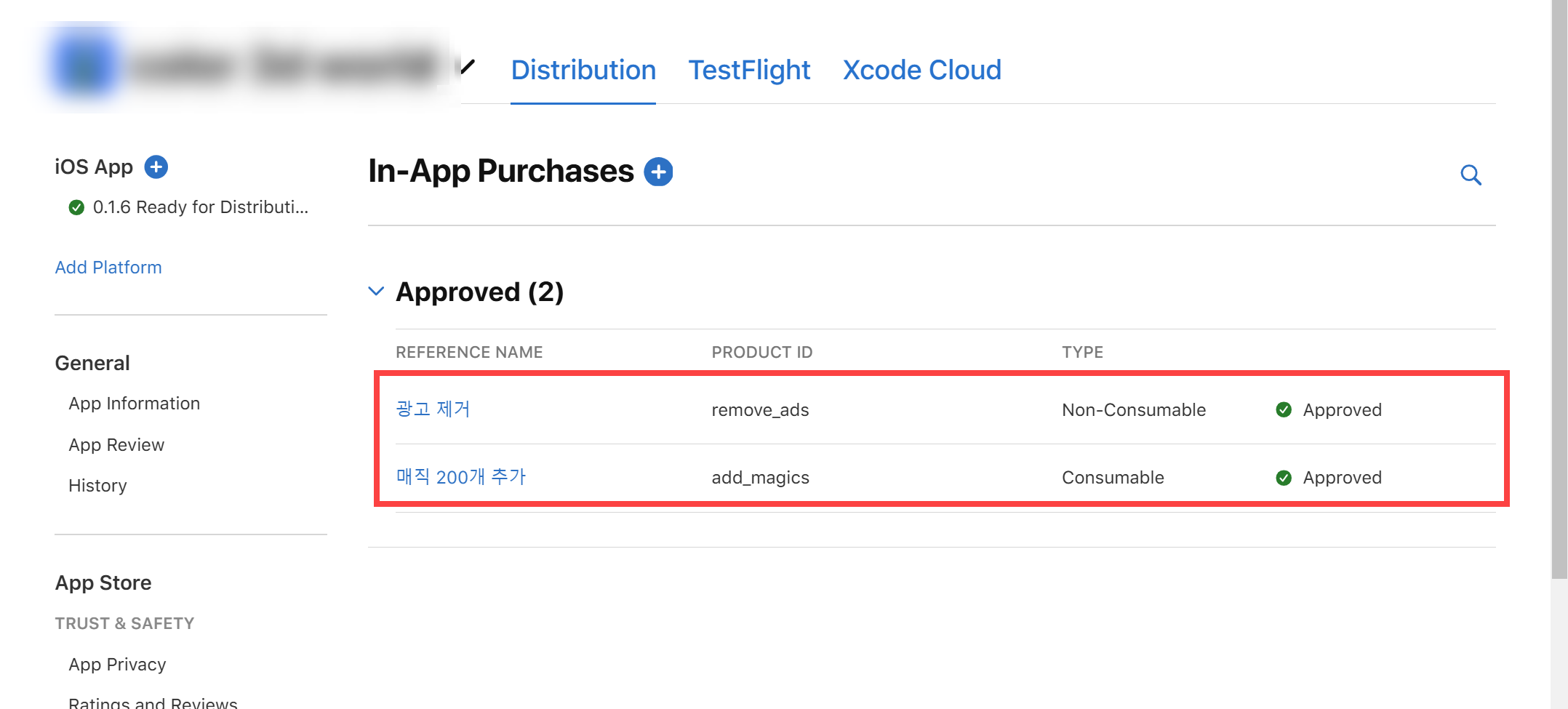Open the TestFlight tab
This screenshot has width=1568, height=709.
749,71
